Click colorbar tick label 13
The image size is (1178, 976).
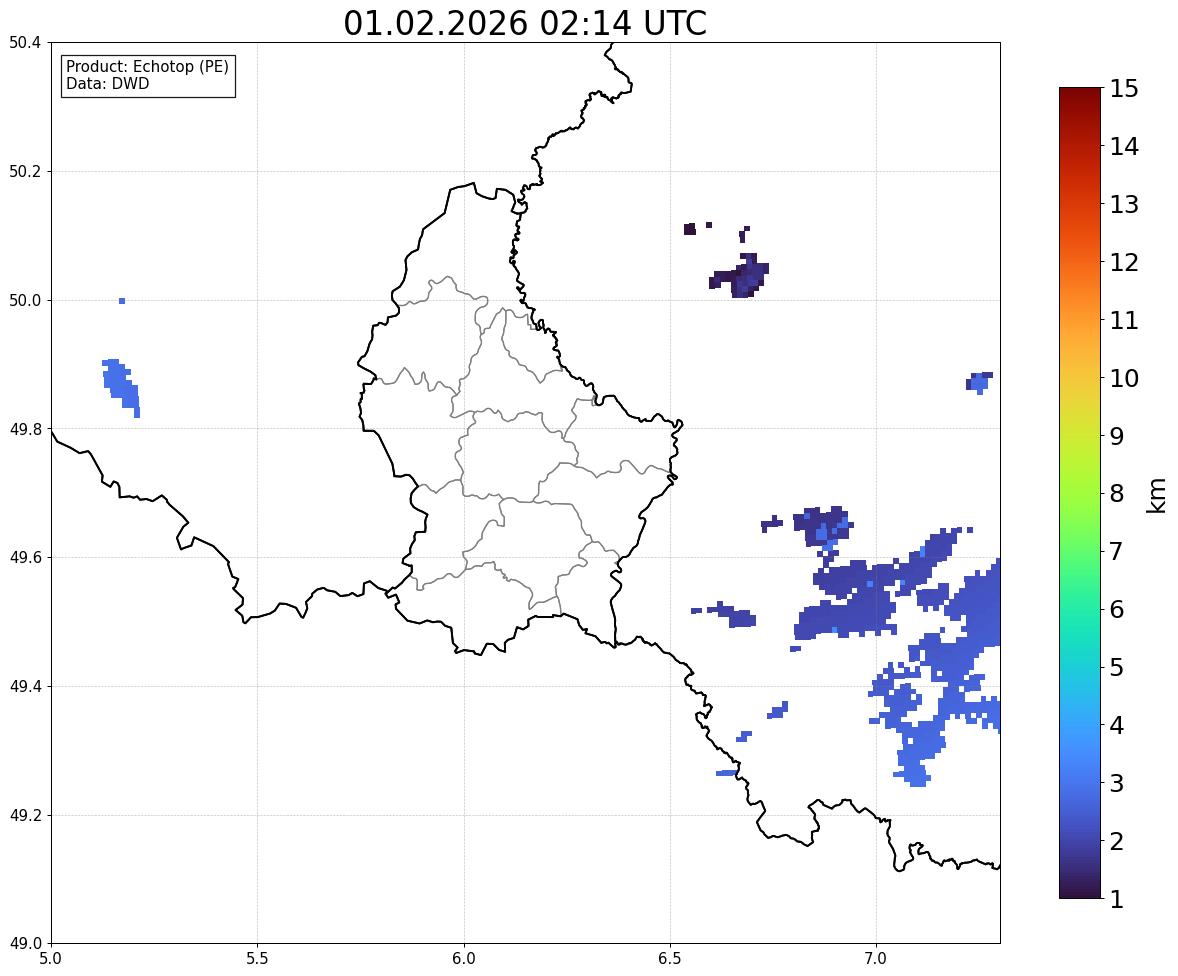click(1124, 204)
